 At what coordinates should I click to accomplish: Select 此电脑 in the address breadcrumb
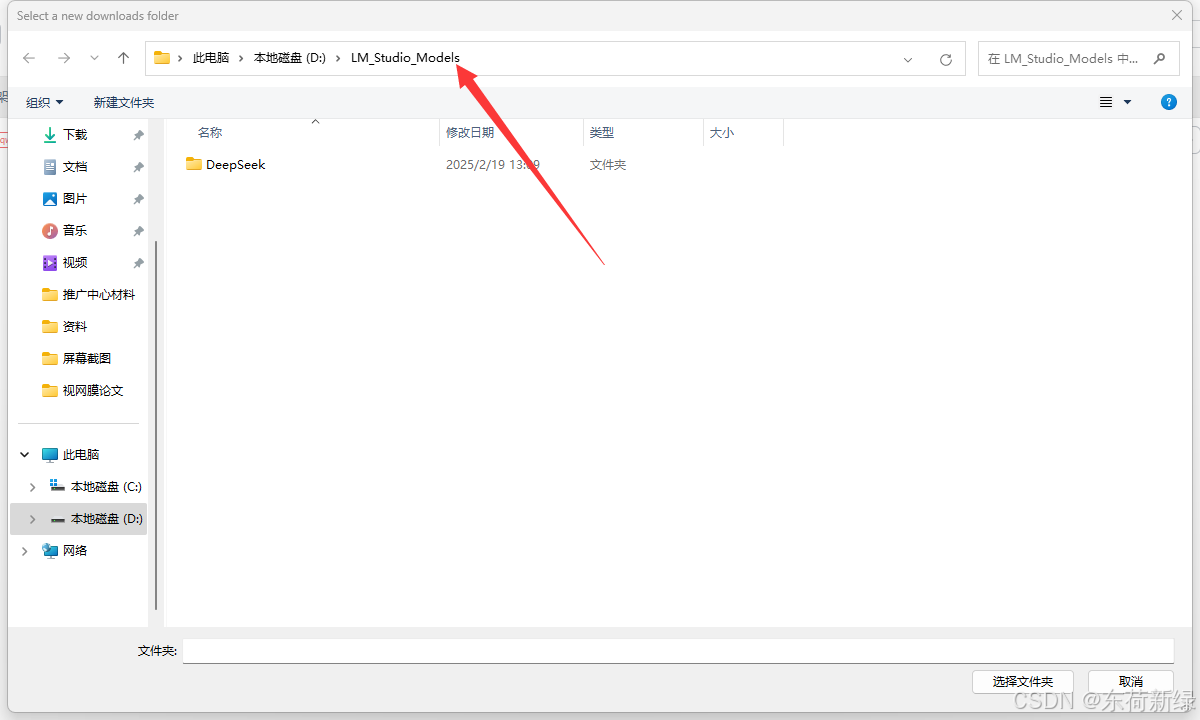pyautogui.click(x=210, y=58)
